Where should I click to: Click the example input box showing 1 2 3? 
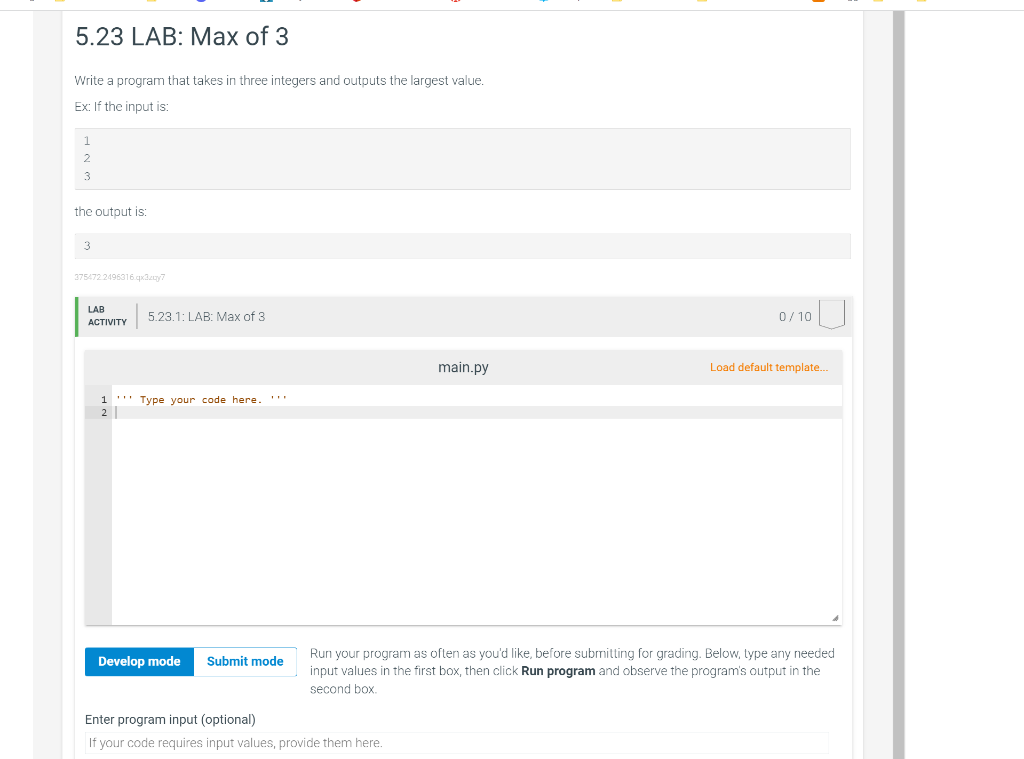(462, 158)
